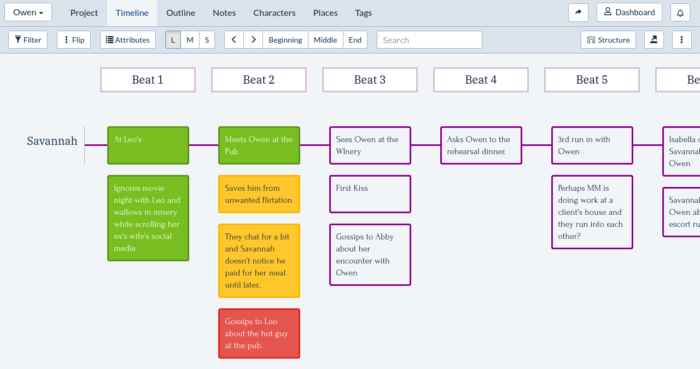Viewport: 700px width, 369px height.
Task: Open the Structure panel
Action: pos(608,40)
